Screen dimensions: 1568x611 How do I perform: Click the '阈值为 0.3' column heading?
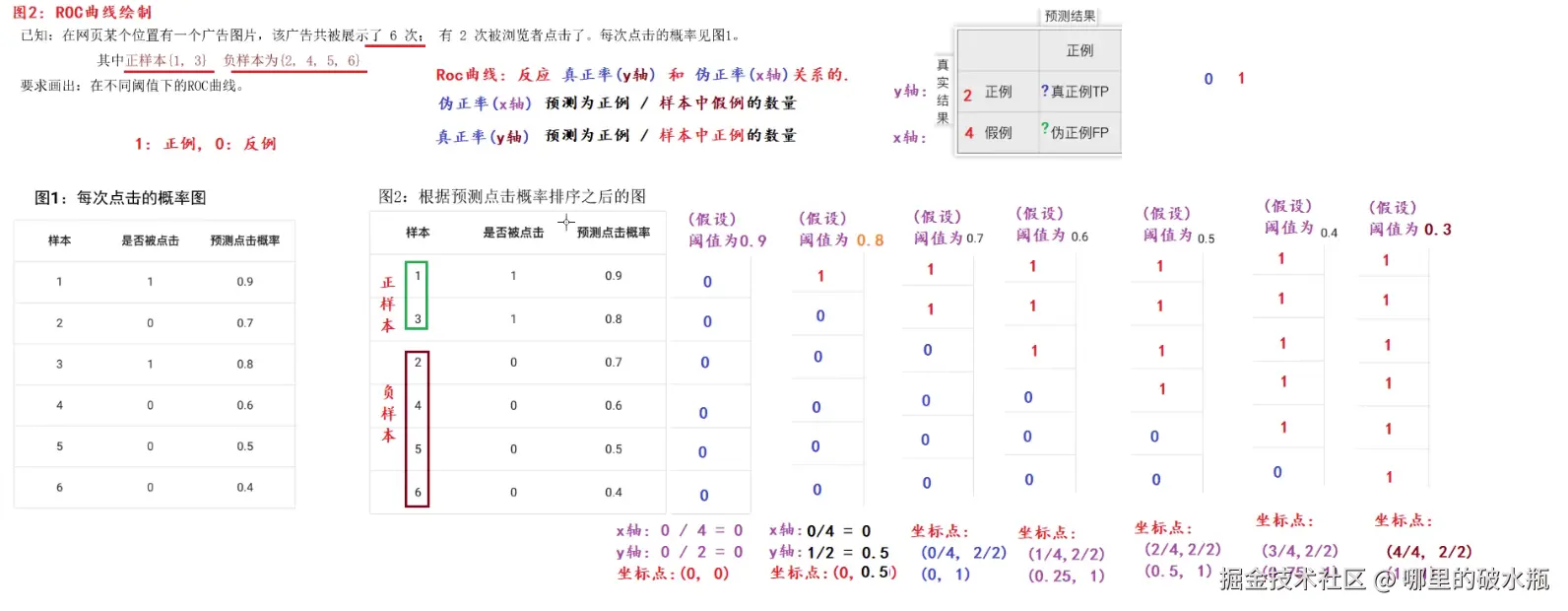(1410, 230)
